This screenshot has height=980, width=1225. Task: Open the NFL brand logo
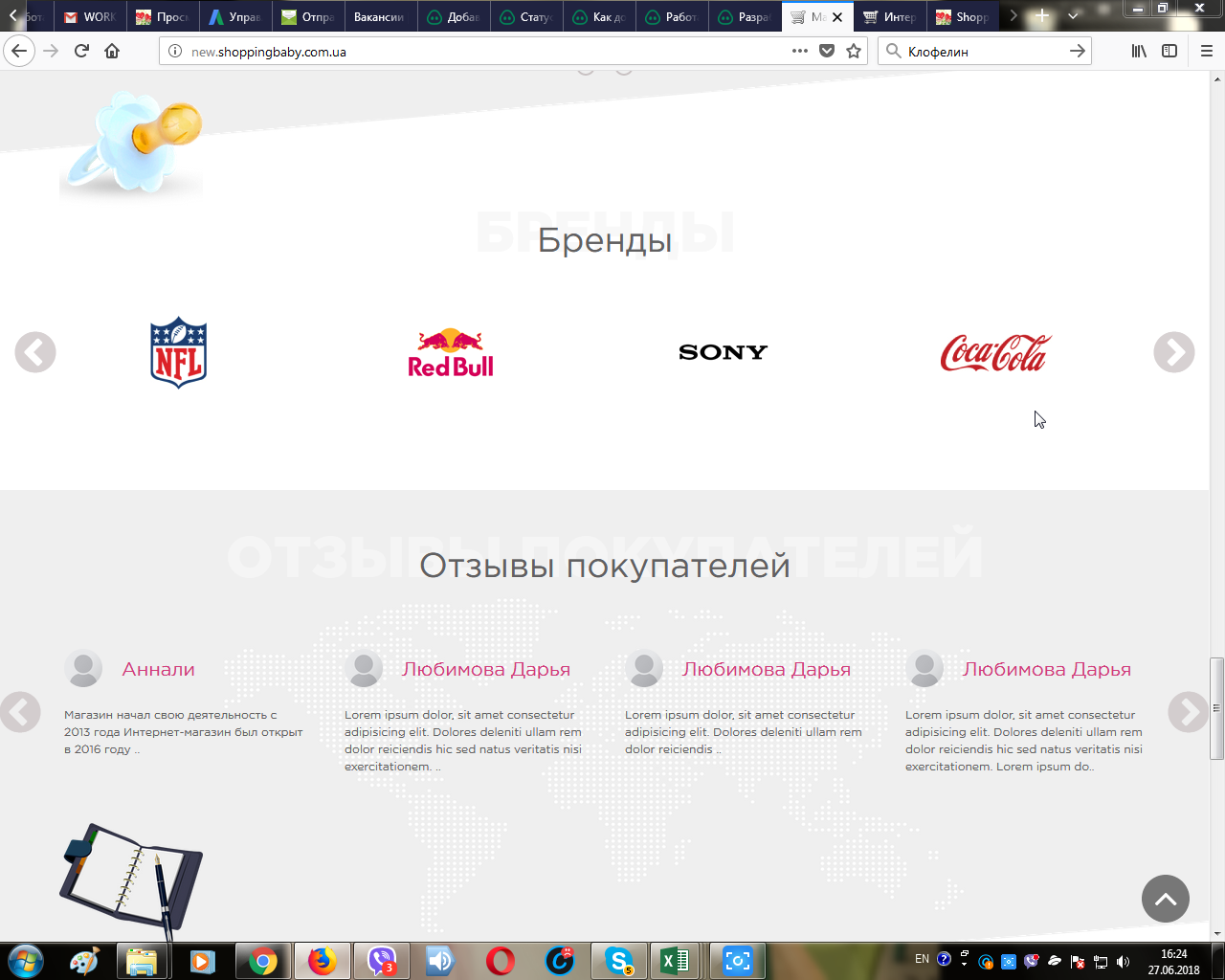point(179,352)
